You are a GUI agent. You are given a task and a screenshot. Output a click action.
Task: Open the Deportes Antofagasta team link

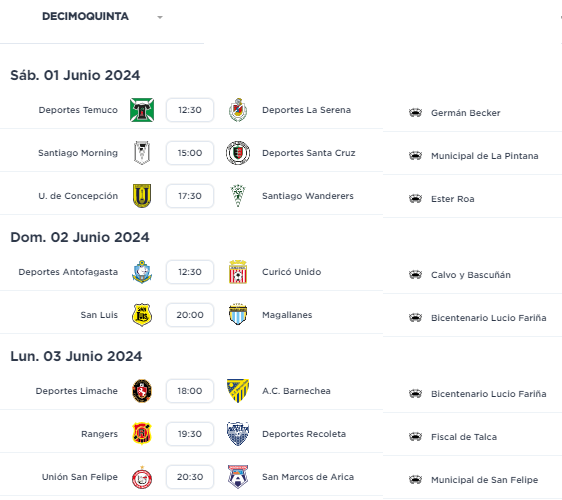68,272
